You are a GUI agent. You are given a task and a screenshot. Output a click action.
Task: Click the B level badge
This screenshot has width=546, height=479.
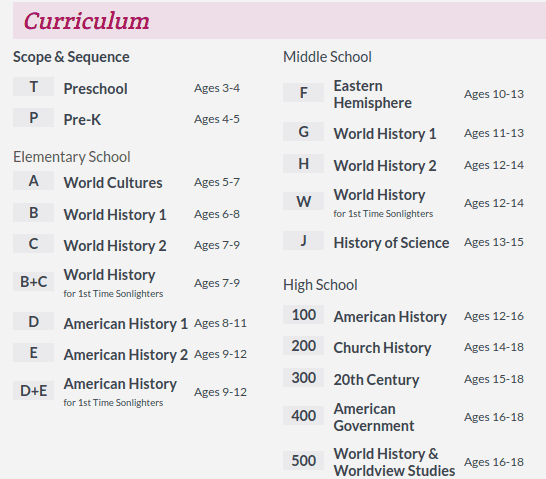tap(33, 213)
